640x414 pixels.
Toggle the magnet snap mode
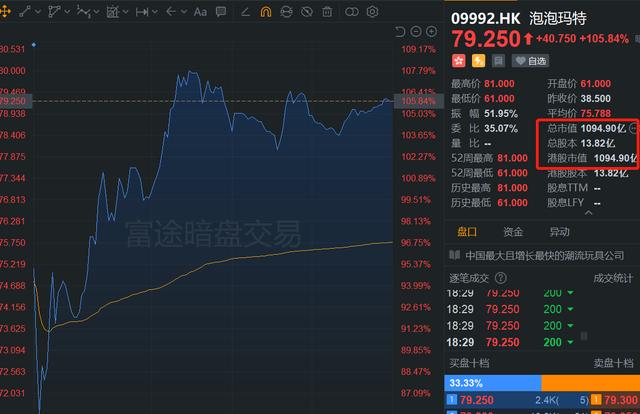click(266, 12)
